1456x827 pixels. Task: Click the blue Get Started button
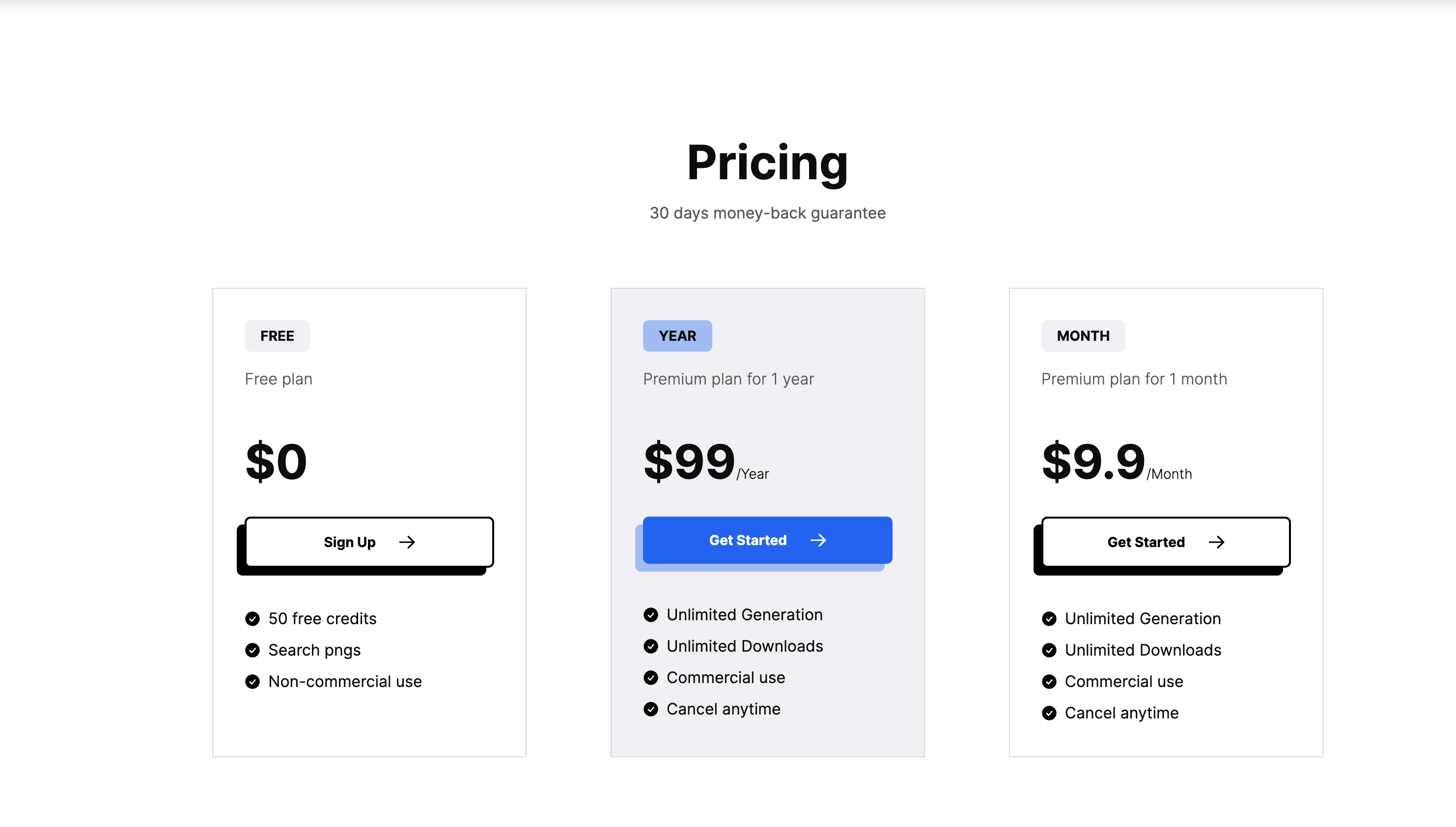pos(767,540)
